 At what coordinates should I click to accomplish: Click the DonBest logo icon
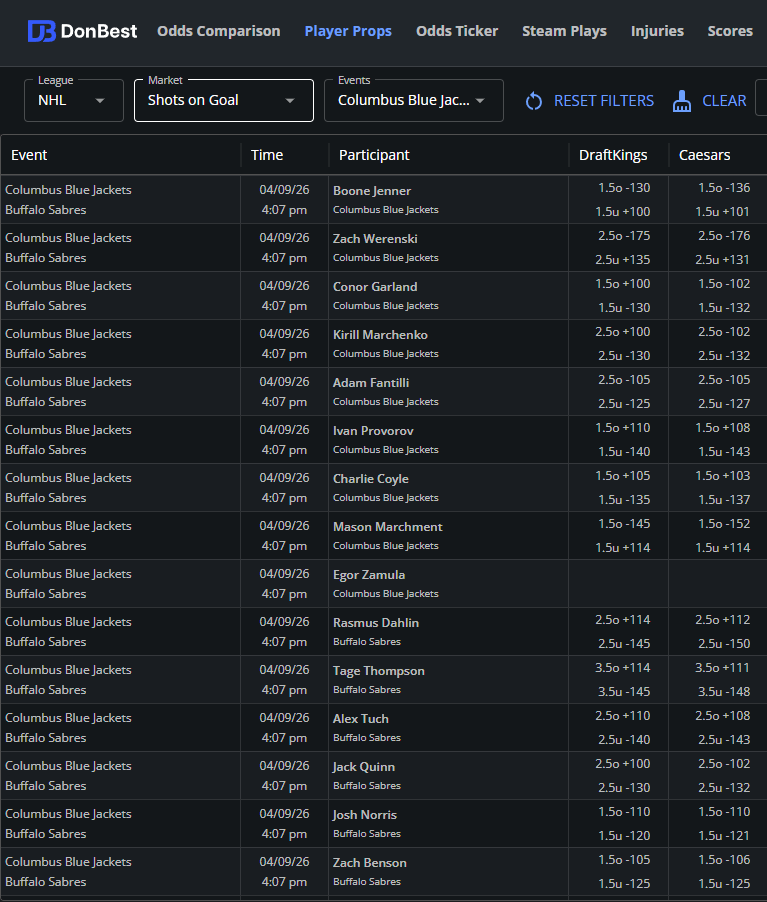tap(41, 31)
